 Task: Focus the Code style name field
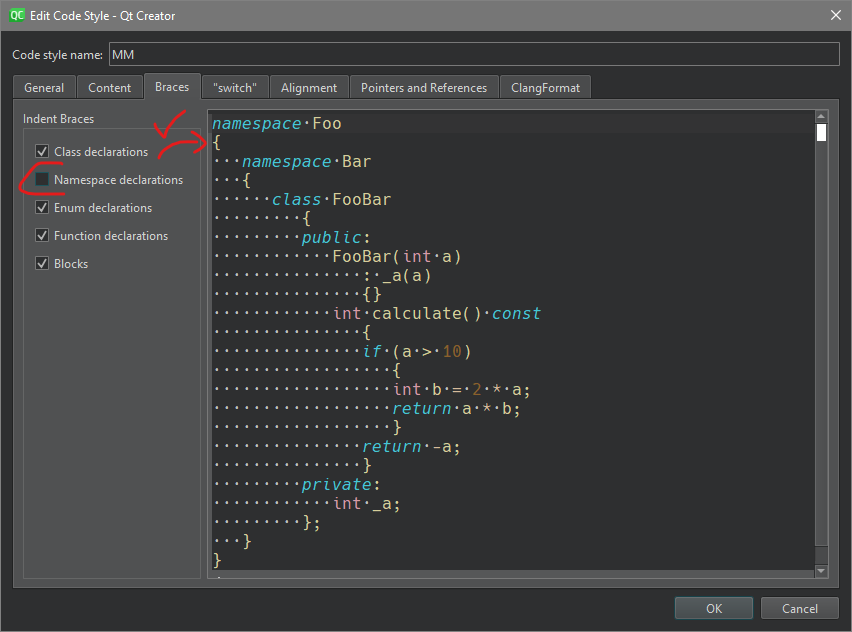(x=474, y=54)
